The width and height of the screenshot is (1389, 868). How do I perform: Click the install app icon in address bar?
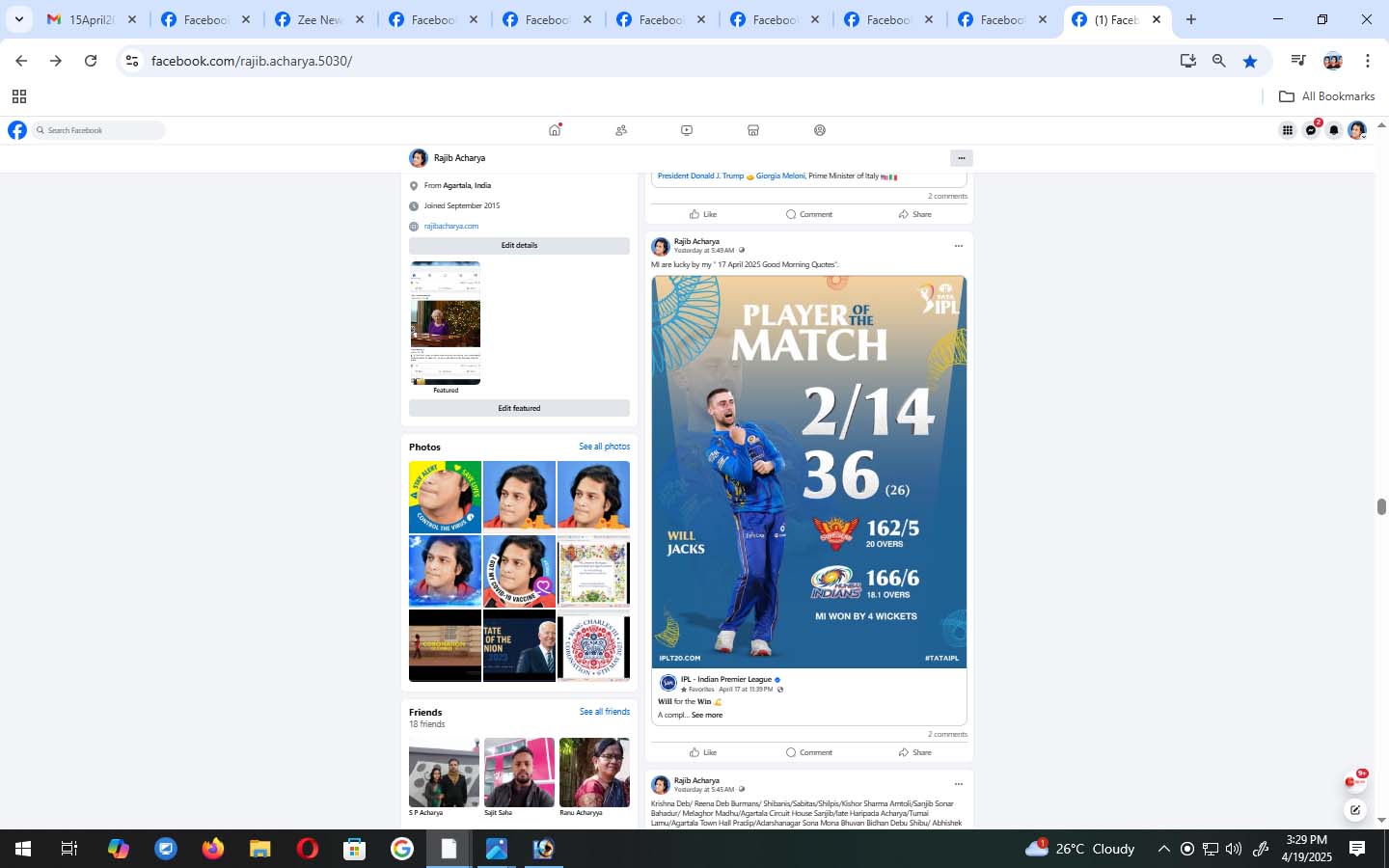pos(1188,61)
